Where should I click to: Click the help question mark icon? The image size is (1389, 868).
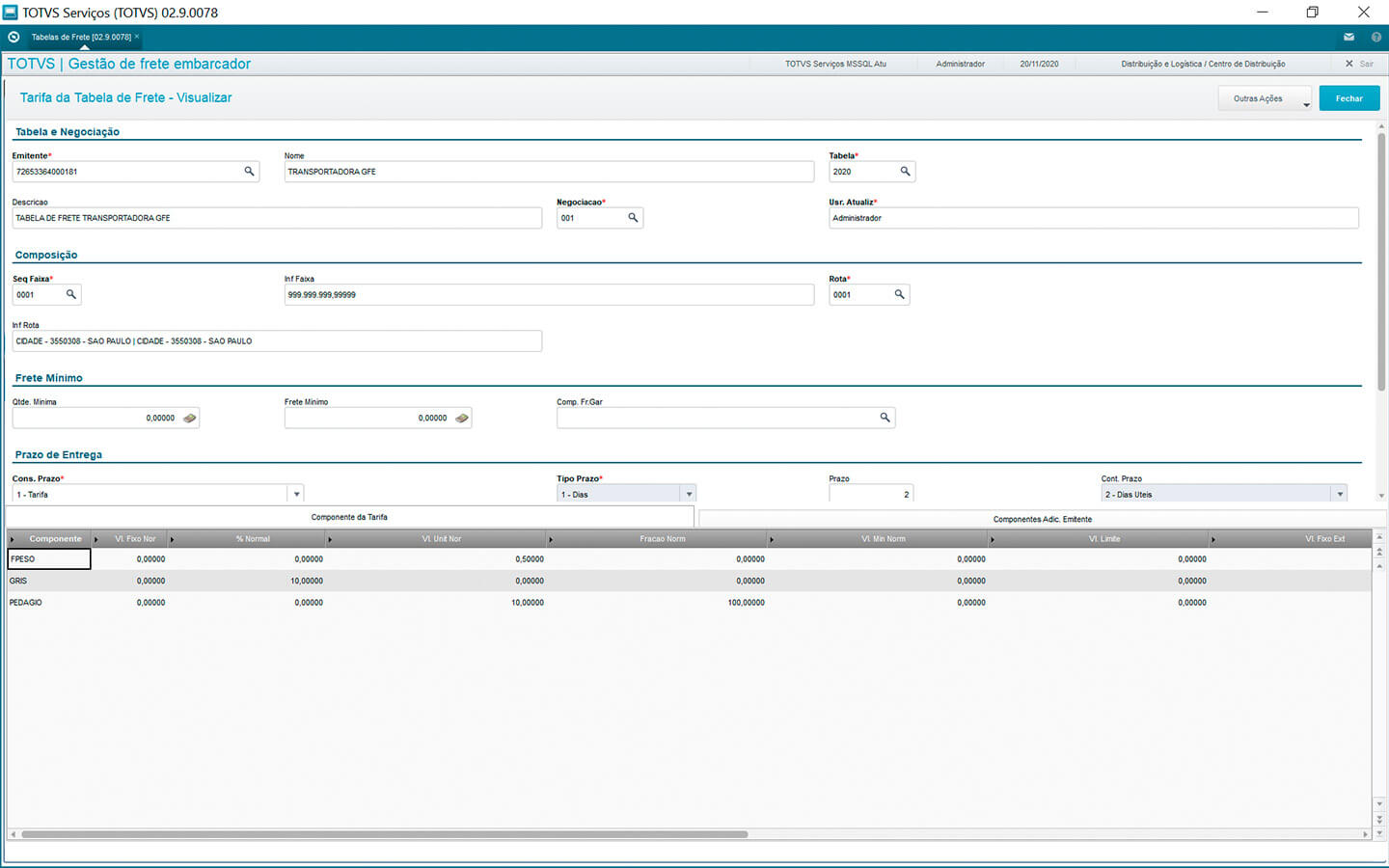(x=1375, y=38)
